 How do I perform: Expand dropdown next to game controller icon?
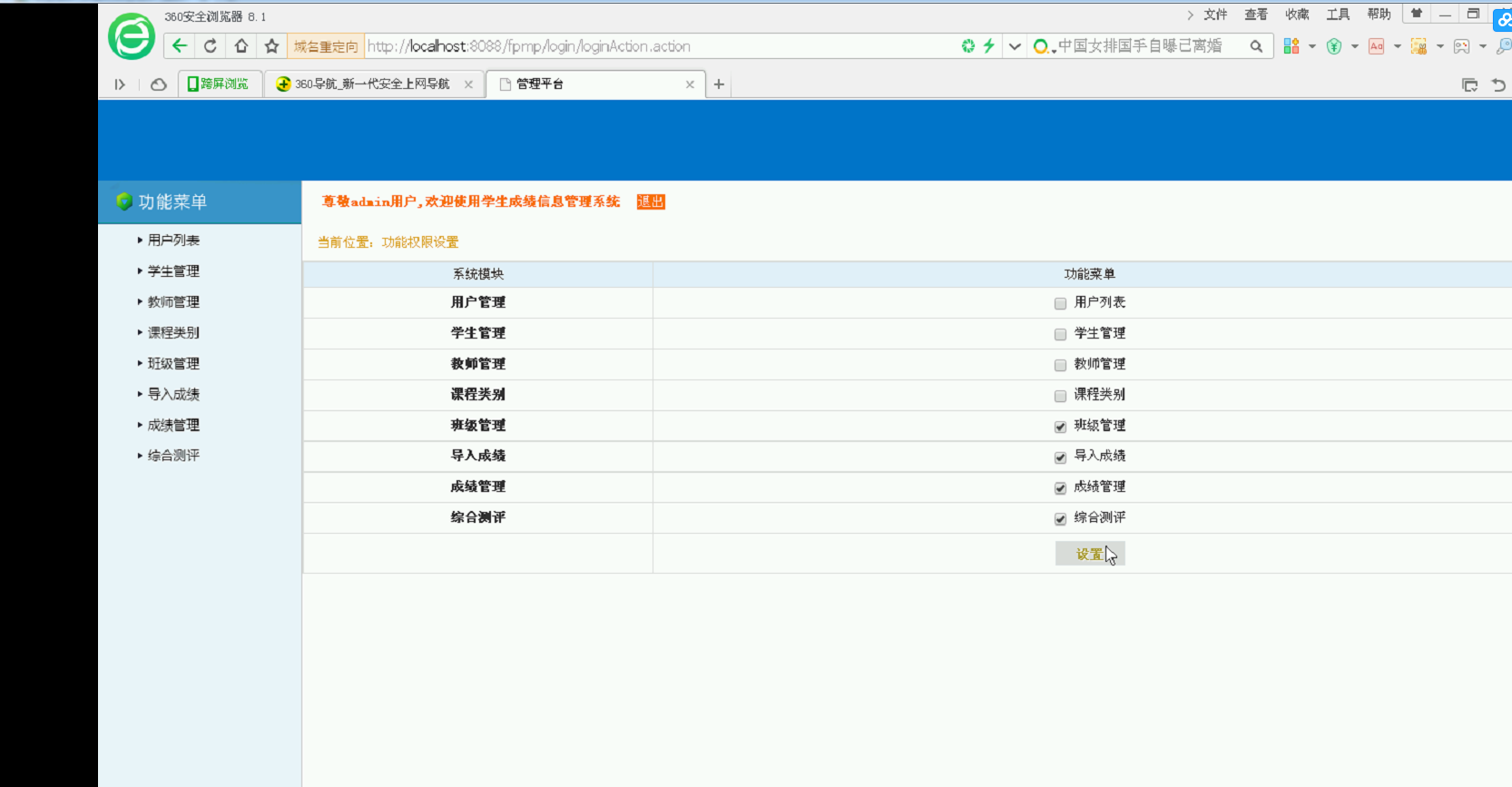click(x=1483, y=46)
